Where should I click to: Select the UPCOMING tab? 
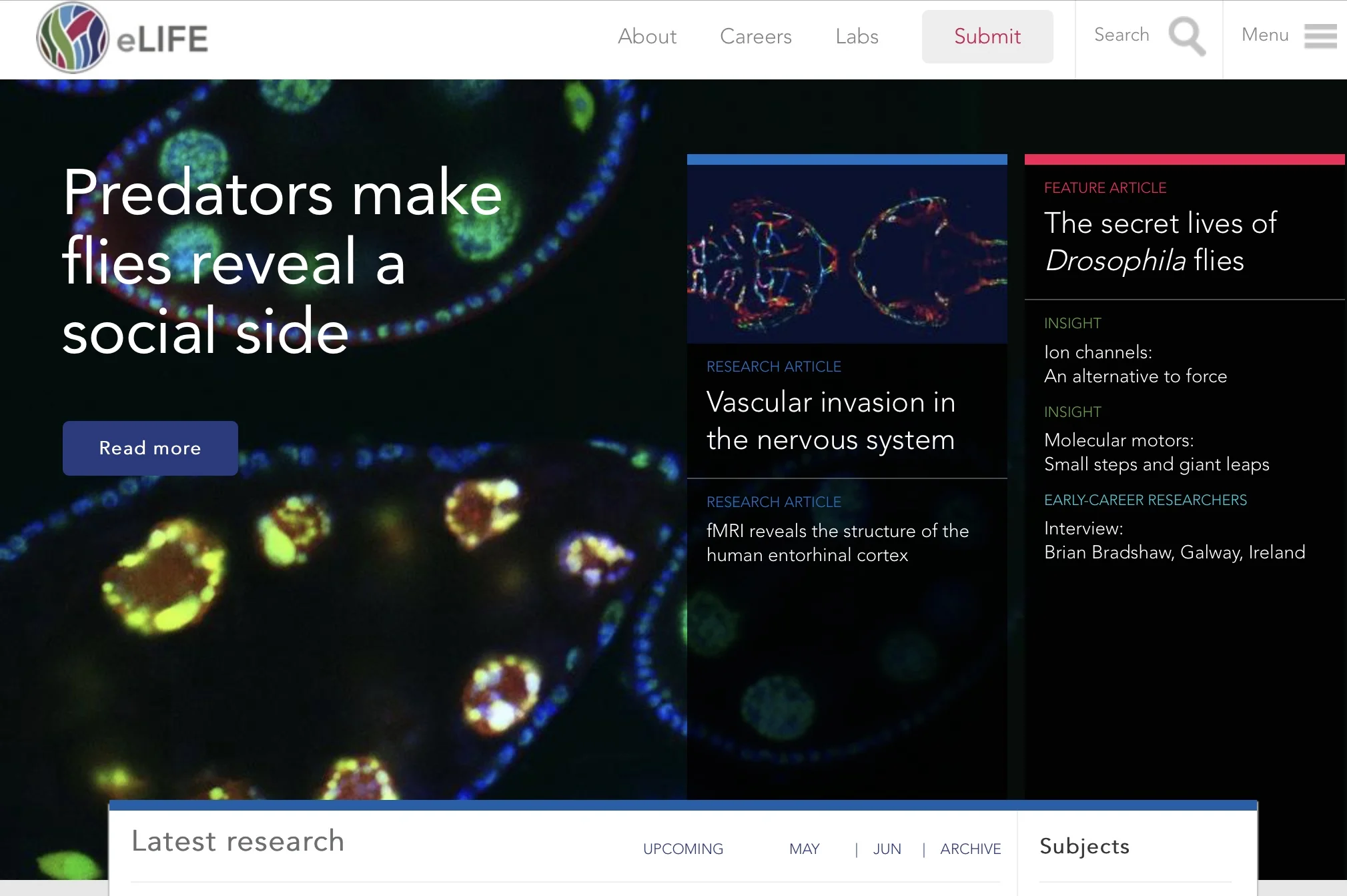pos(683,849)
